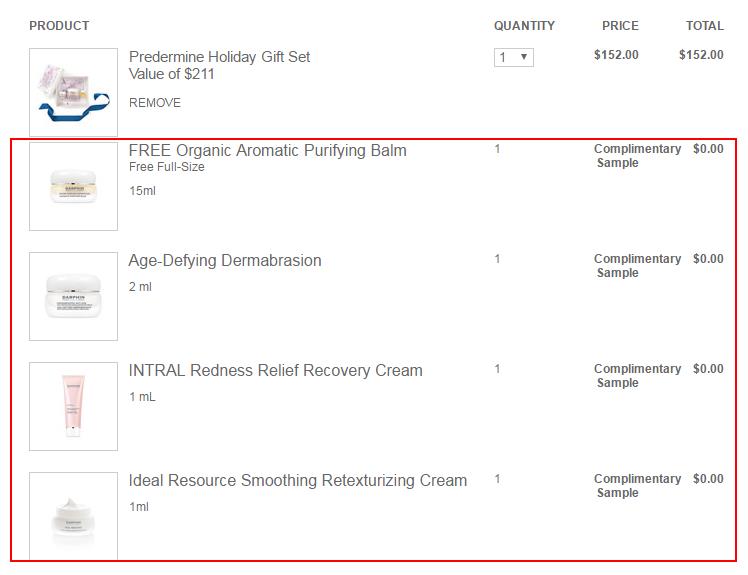Click the '1ml' size of Ideal Resource cream
This screenshot has height=575, width=748.
[x=139, y=507]
